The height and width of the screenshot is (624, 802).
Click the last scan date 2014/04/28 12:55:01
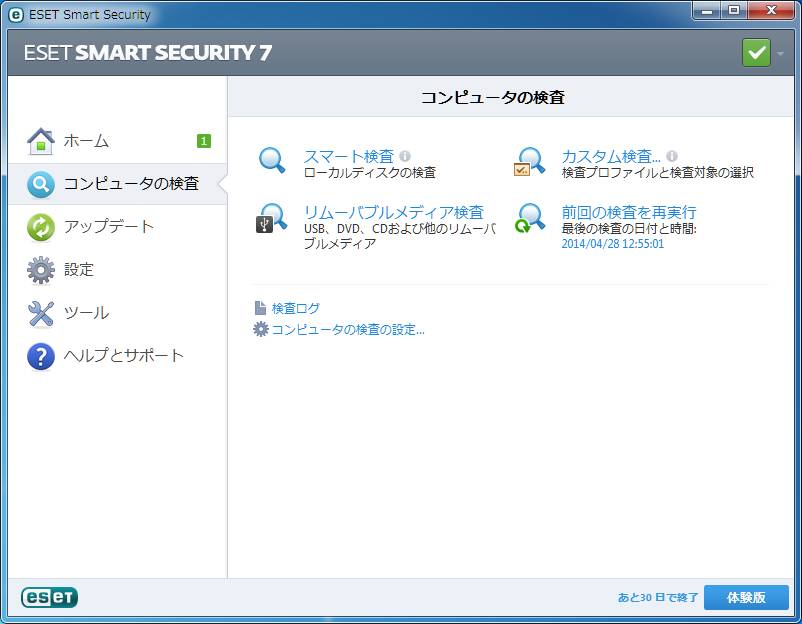click(x=613, y=243)
